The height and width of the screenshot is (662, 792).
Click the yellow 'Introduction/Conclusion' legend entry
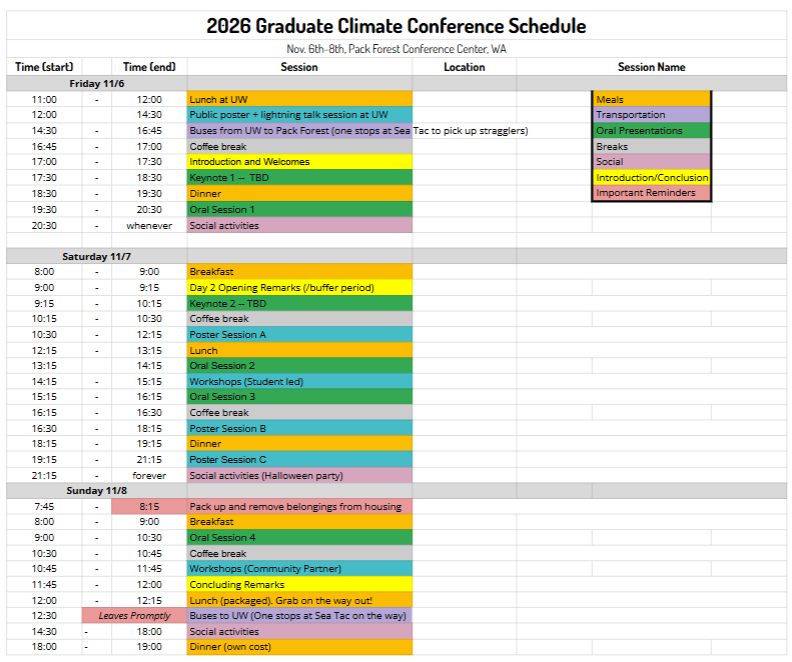pyautogui.click(x=651, y=177)
